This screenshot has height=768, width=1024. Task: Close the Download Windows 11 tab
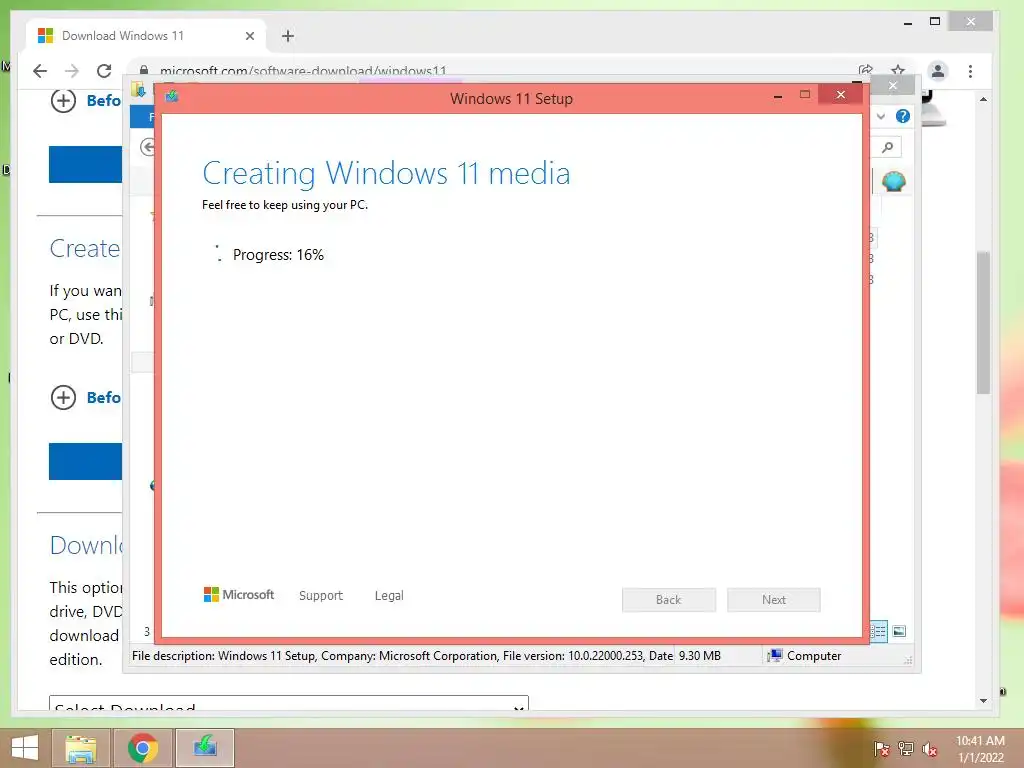click(x=249, y=36)
